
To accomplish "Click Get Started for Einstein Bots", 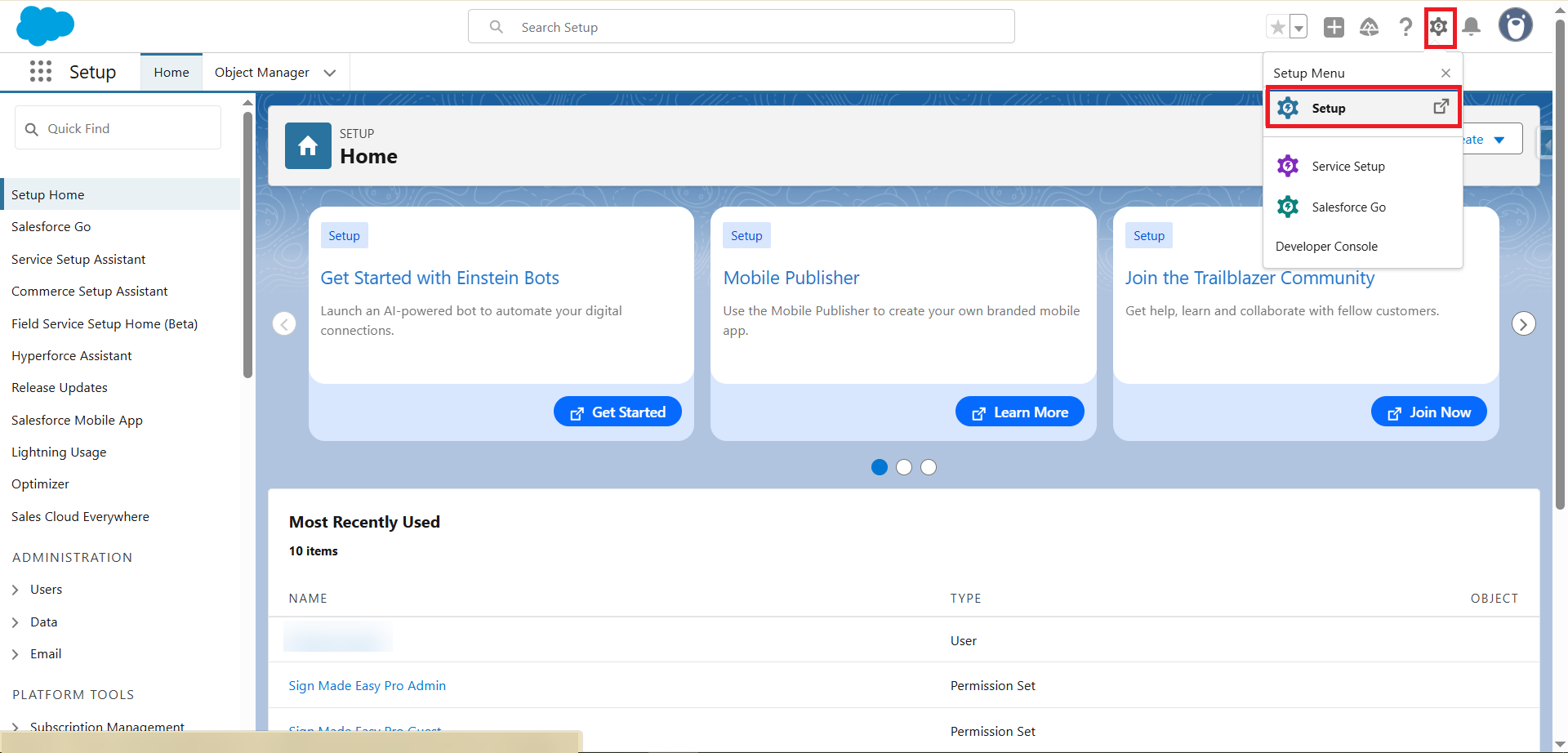I will point(617,412).
